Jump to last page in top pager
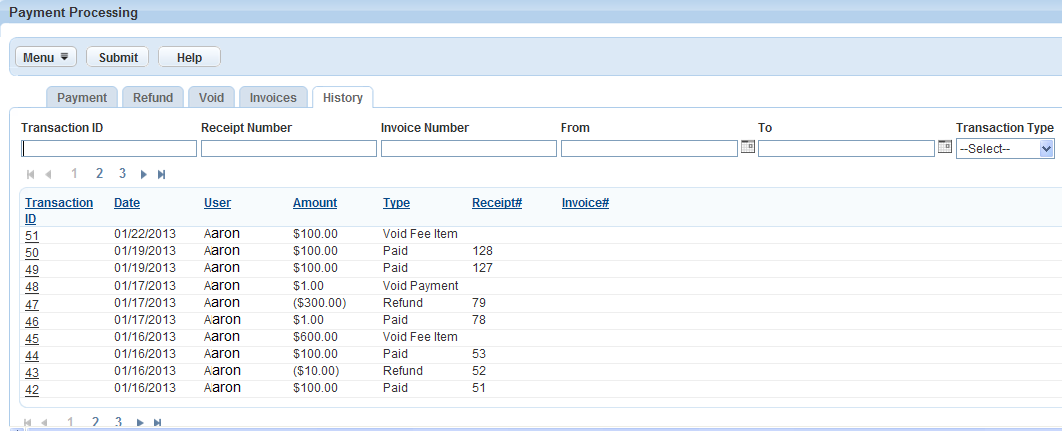The width and height of the screenshot is (1062, 431). coord(161,174)
